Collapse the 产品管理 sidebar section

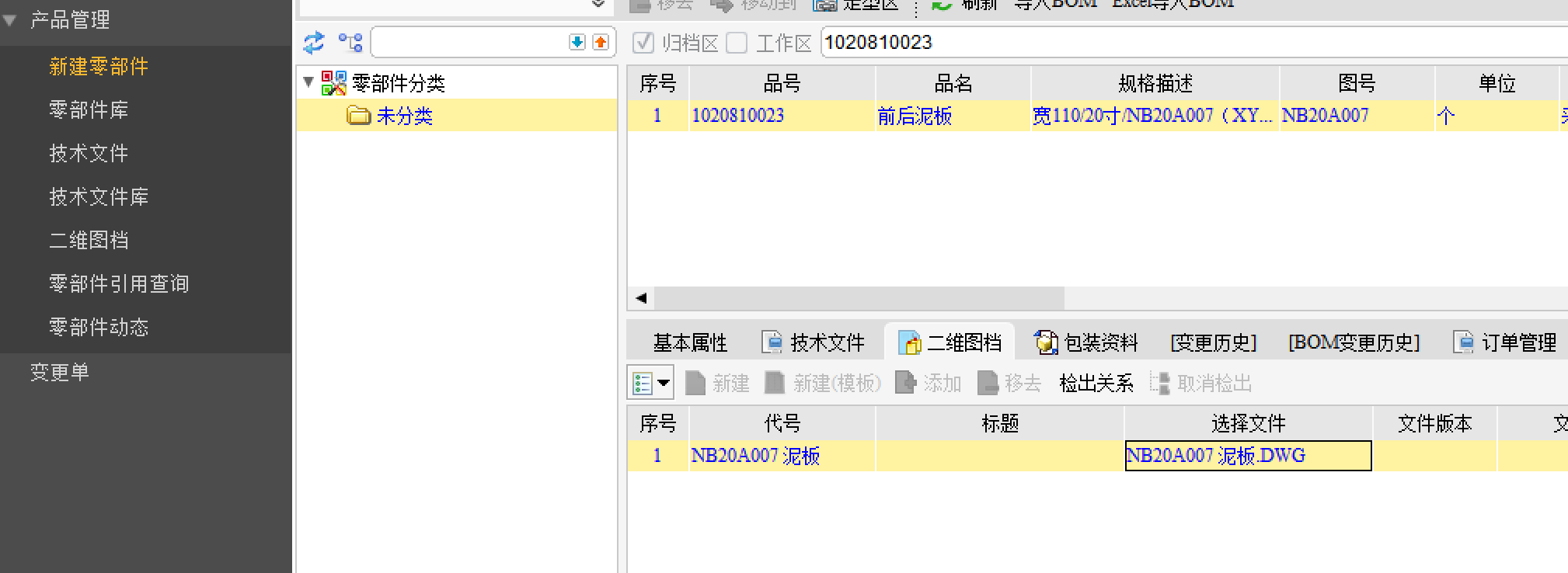[10, 20]
